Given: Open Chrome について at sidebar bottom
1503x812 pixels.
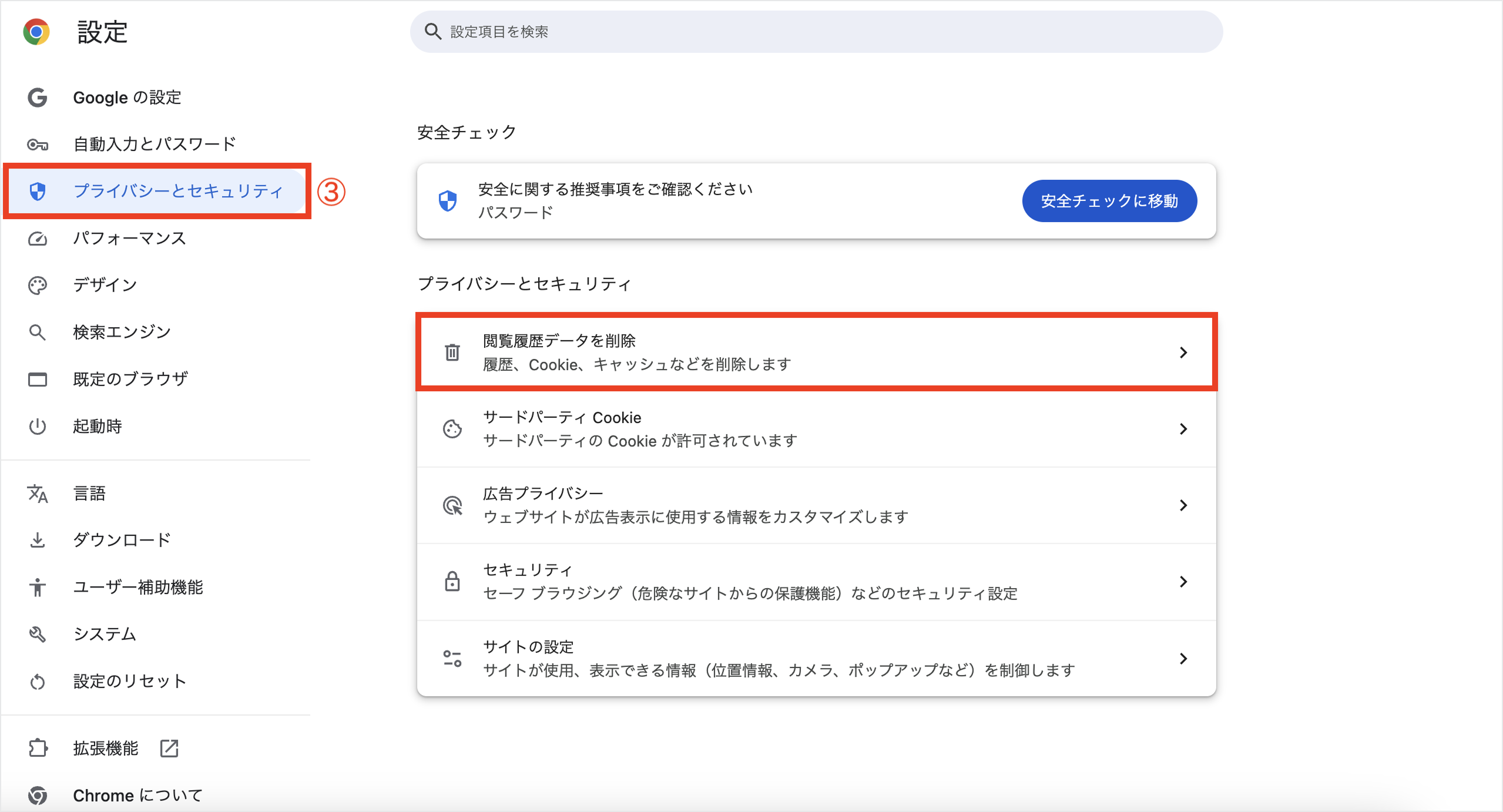Looking at the screenshot, I should [137, 796].
